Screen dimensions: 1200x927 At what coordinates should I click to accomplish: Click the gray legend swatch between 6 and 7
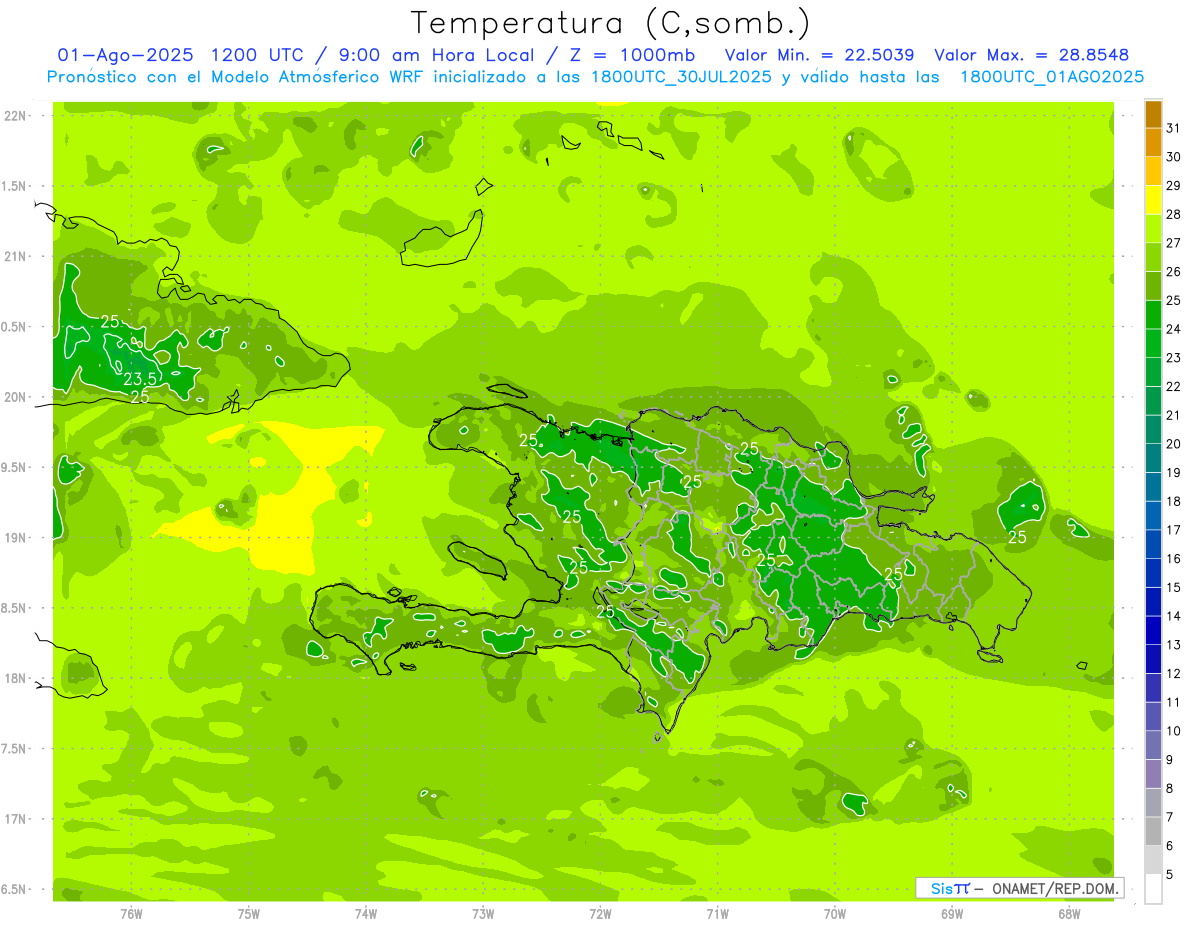(x=1153, y=832)
